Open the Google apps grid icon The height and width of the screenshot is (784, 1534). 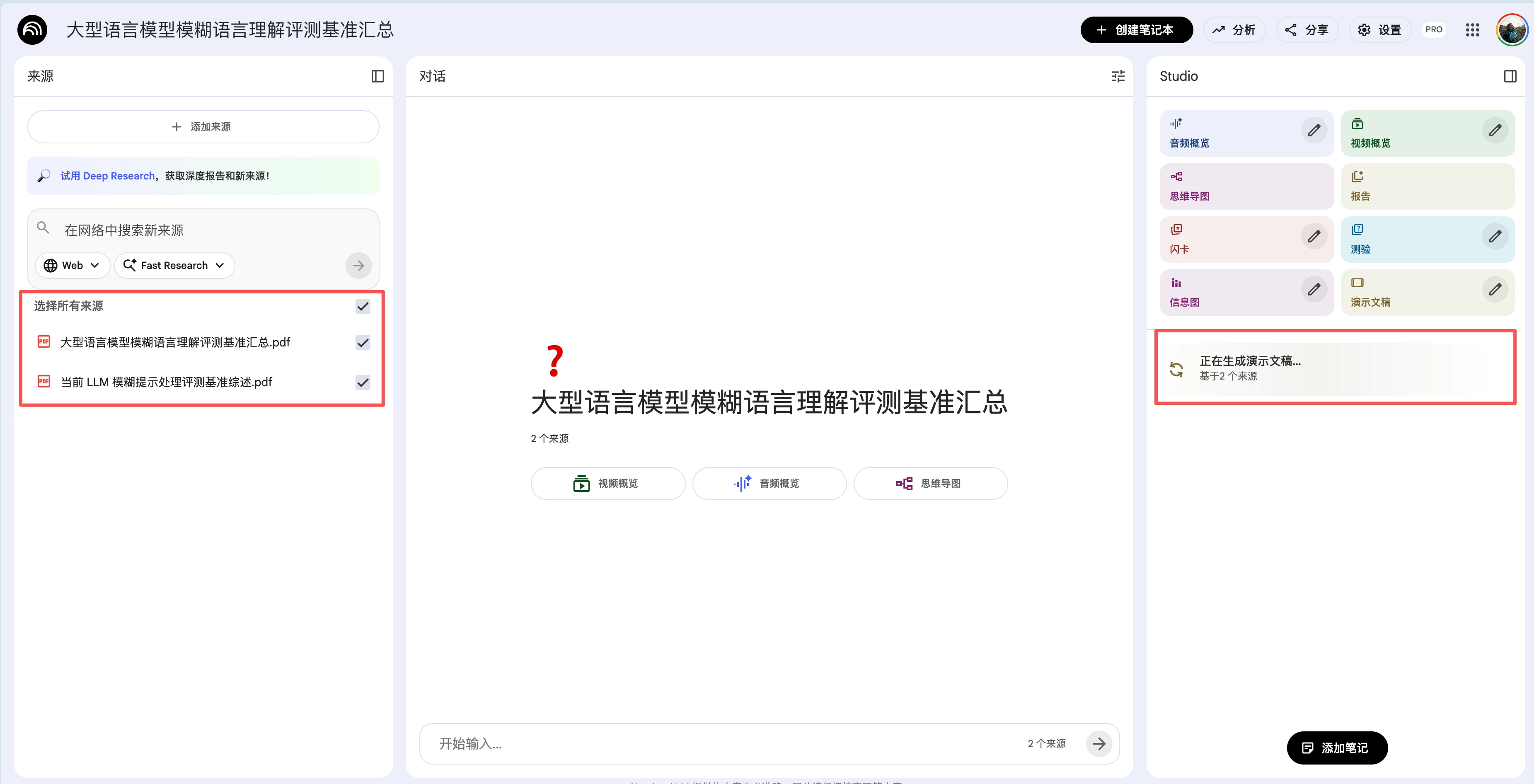coord(1472,30)
